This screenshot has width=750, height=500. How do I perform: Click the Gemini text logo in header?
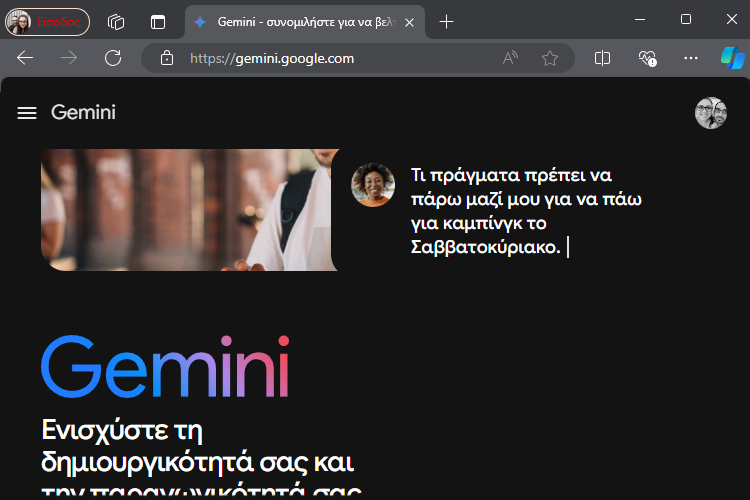coord(83,112)
